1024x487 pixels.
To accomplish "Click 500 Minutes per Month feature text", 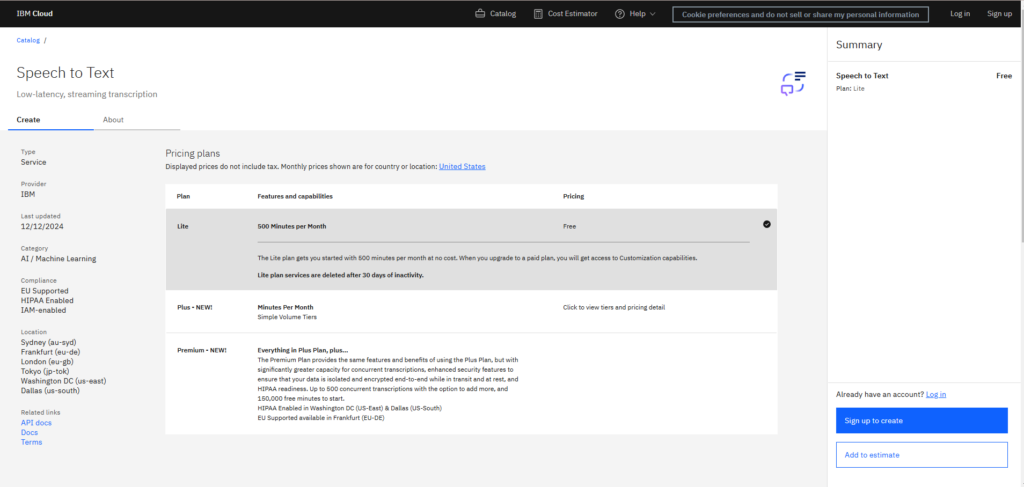I will tap(292, 227).
